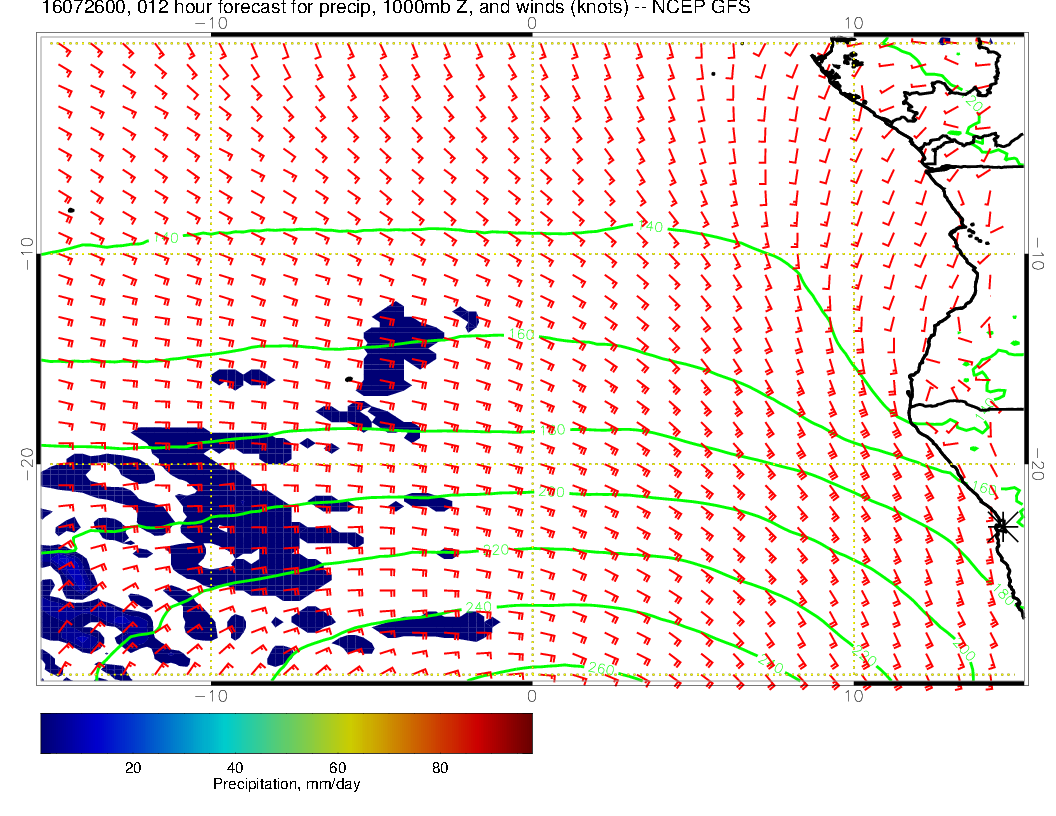Click the black star station marker on the coast
This screenshot has height=816, width=1056.
coord(1002,525)
